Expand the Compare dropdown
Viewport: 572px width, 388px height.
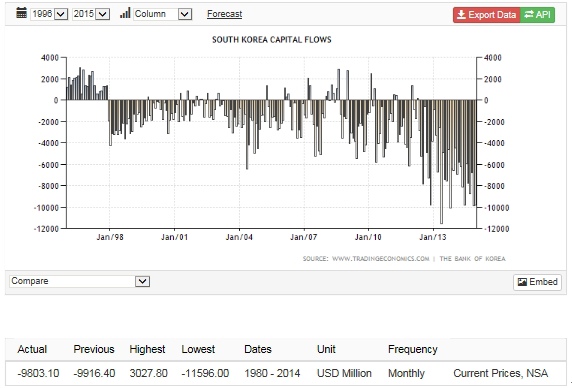point(80,281)
